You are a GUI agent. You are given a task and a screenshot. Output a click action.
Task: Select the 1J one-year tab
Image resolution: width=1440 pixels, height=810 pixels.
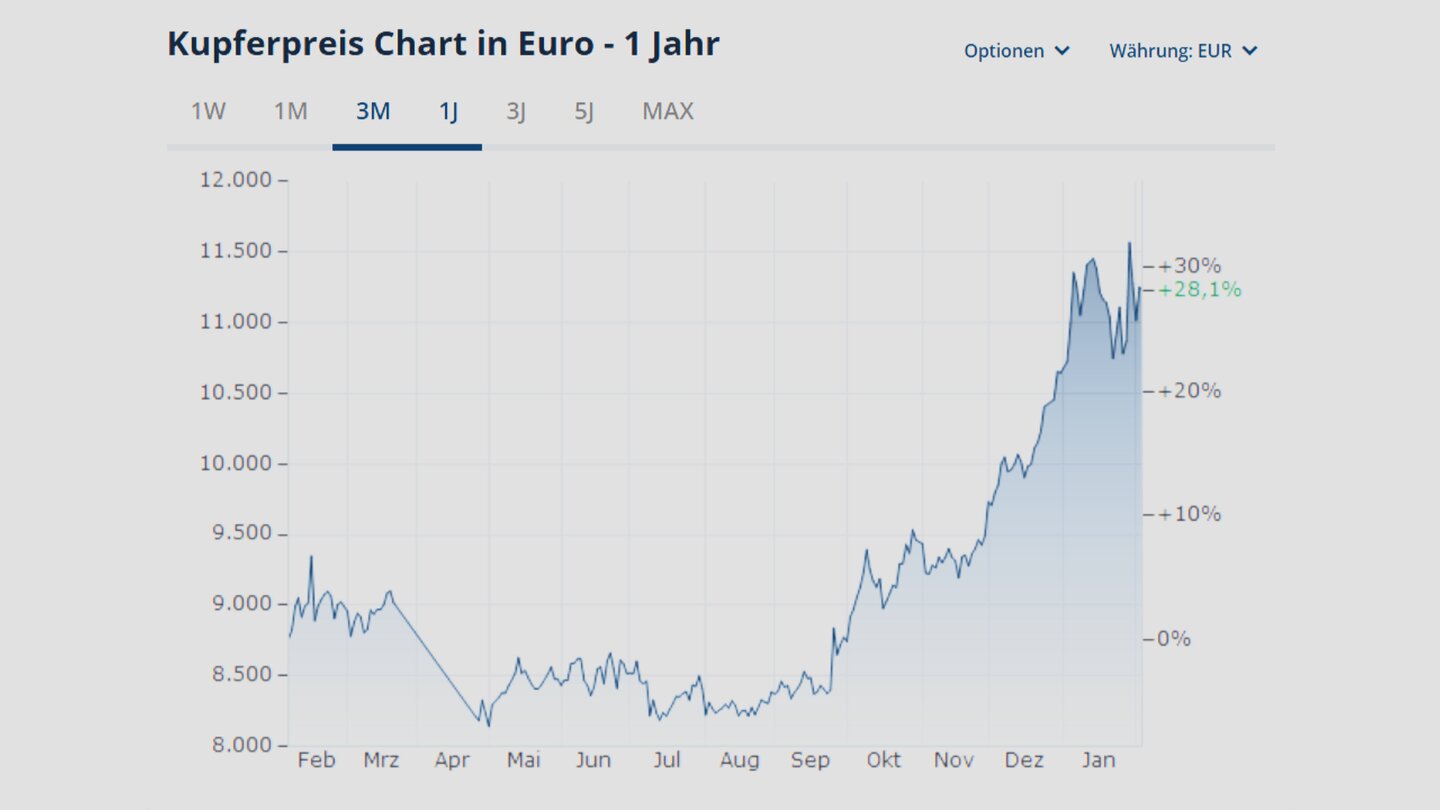448,111
